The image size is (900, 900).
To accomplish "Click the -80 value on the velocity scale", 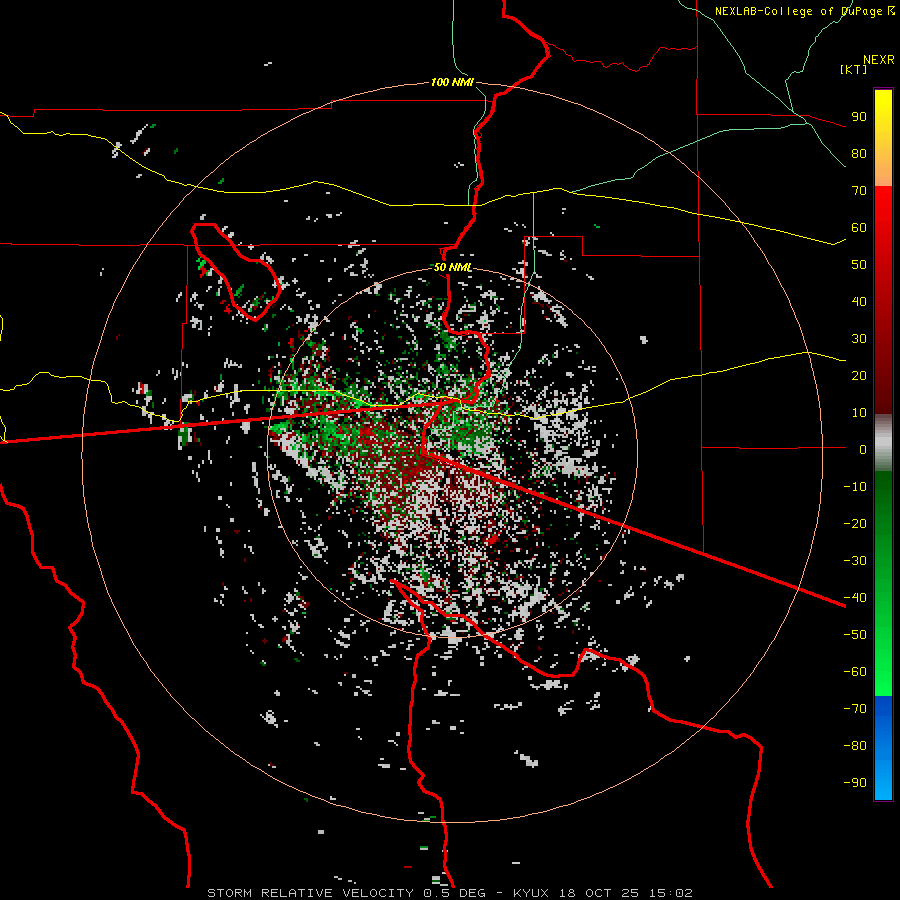I will [x=855, y=746].
